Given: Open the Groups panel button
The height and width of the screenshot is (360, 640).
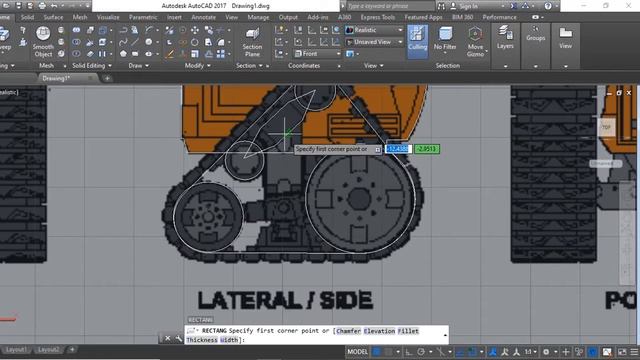Looking at the screenshot, I should (x=536, y=46).
